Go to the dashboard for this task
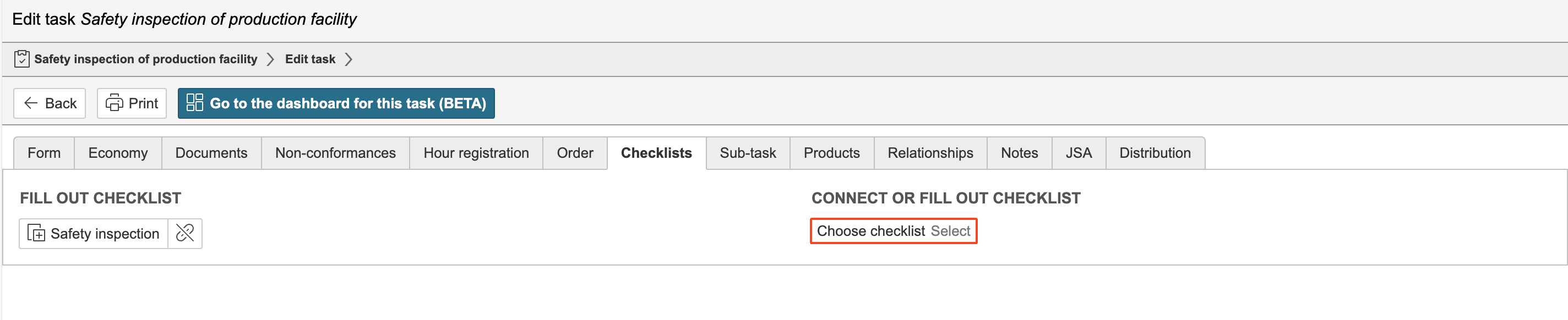The image size is (1568, 320). (x=336, y=103)
